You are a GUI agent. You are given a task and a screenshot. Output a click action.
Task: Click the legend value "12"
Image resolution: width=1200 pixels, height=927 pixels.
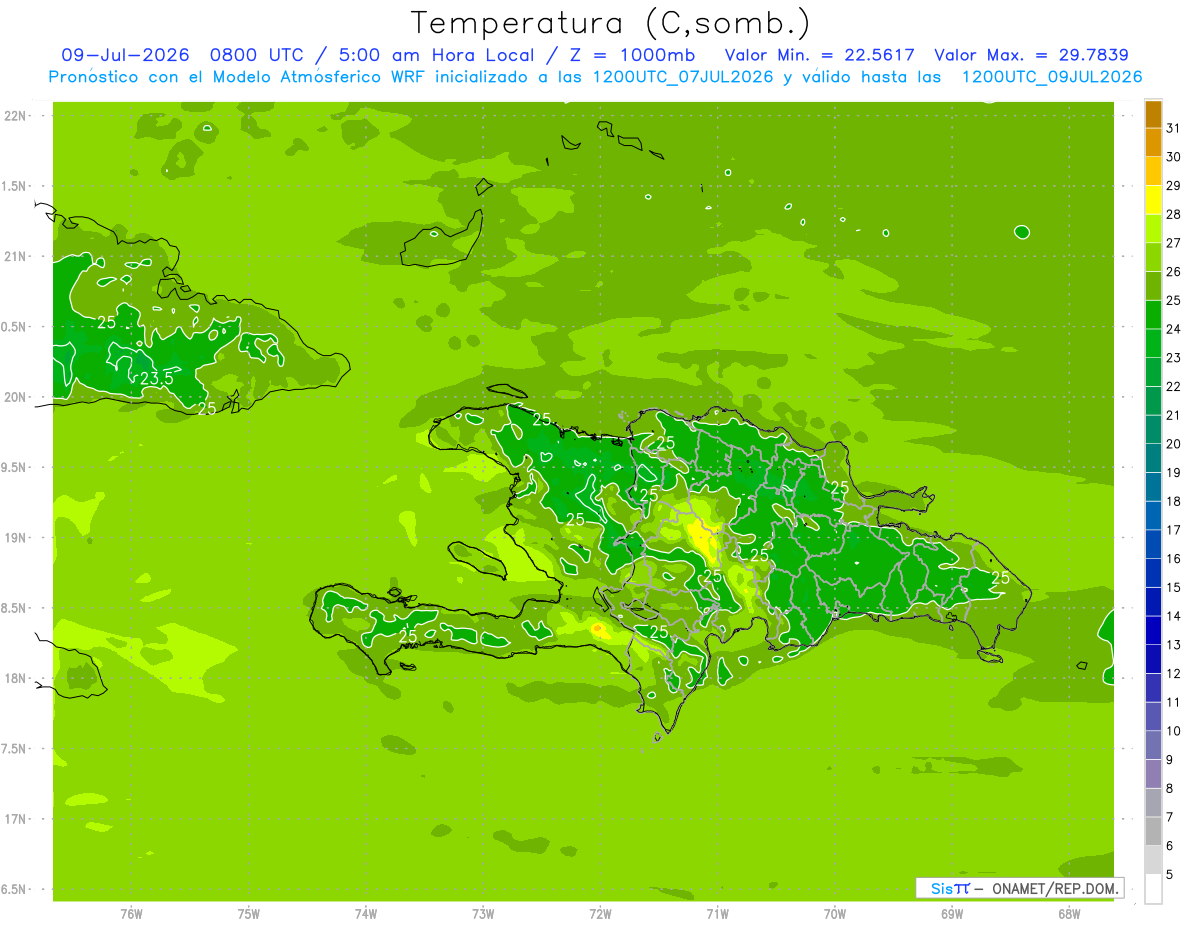click(1174, 674)
